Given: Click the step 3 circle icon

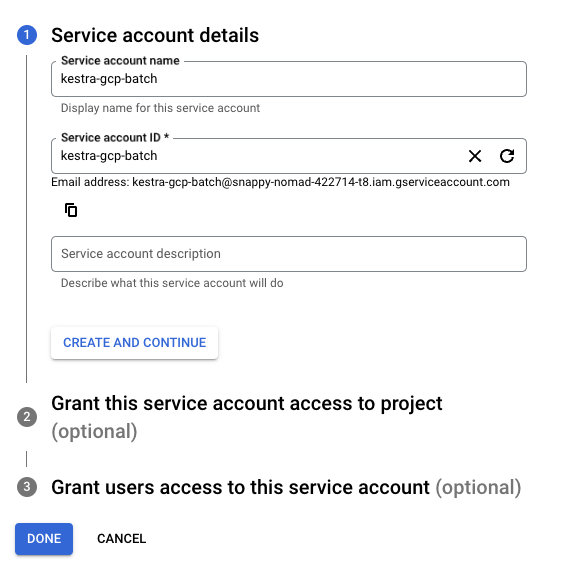Looking at the screenshot, I should pos(27,487).
